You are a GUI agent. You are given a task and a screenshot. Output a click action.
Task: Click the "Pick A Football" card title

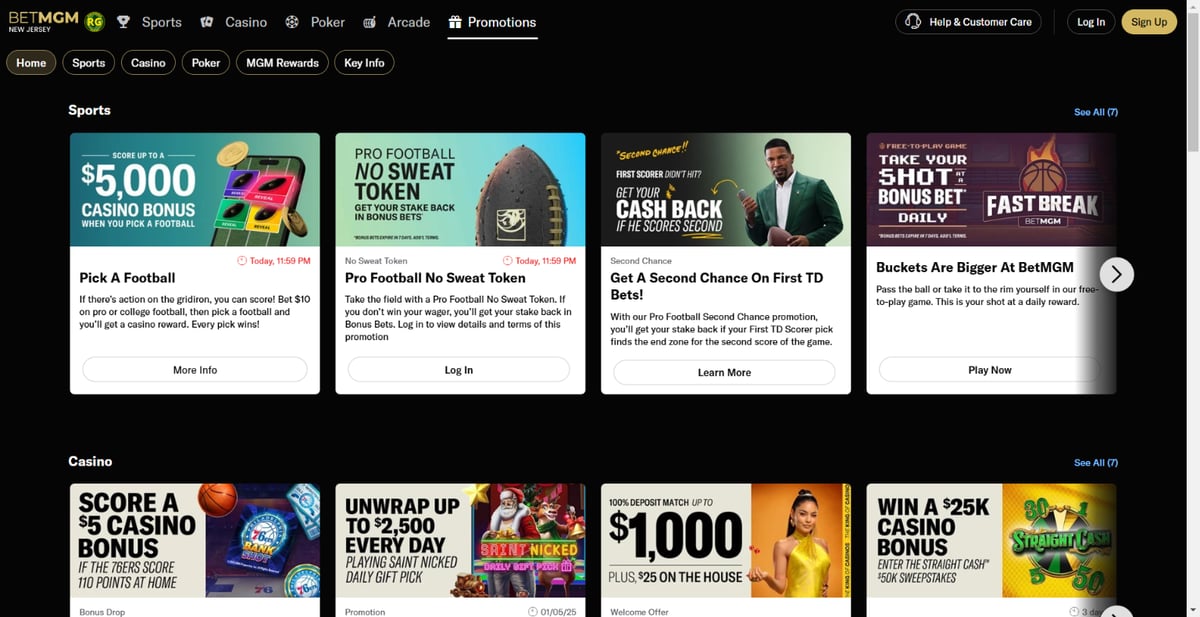pos(127,278)
